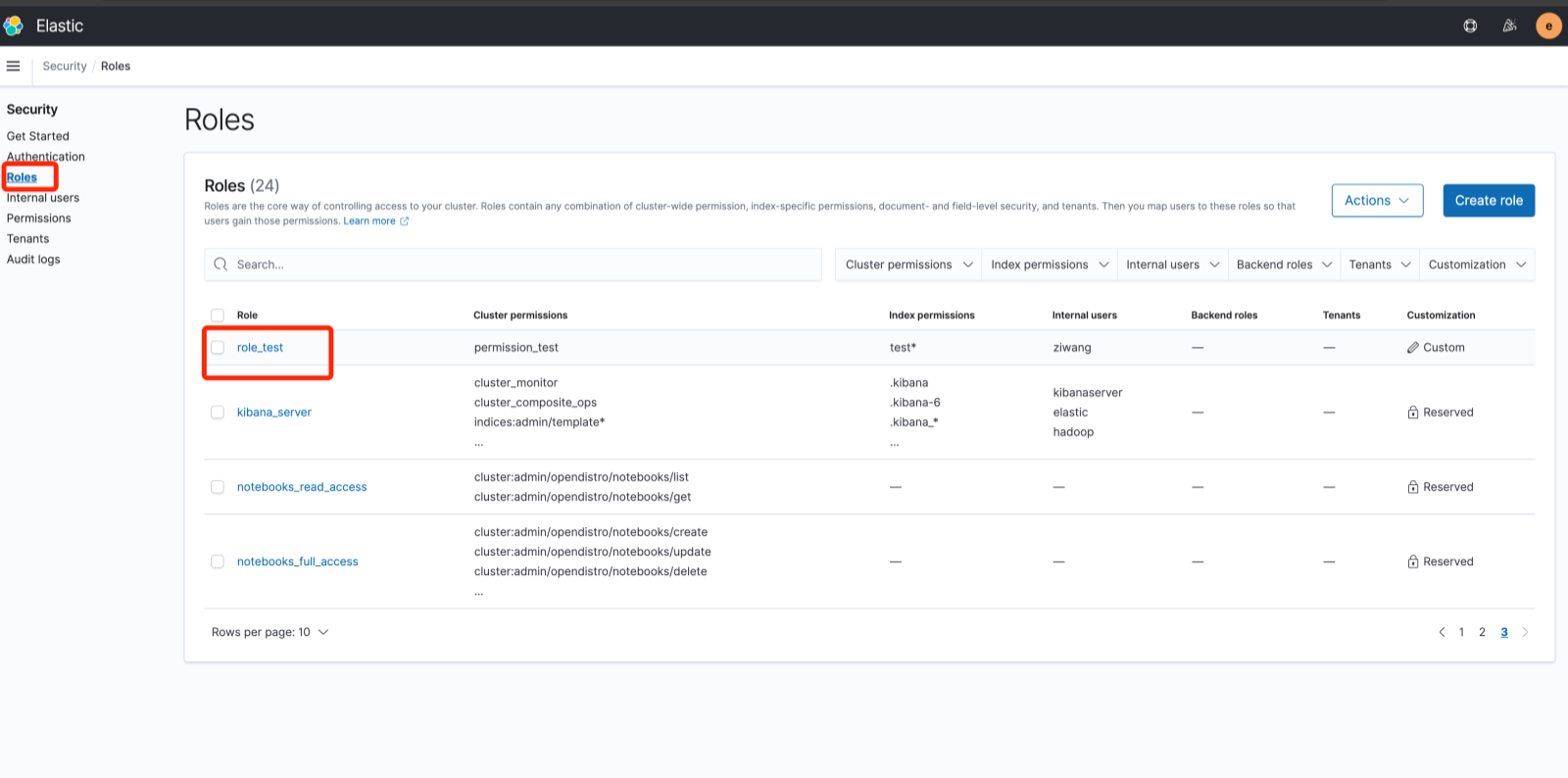Click the search magnifier icon
This screenshot has height=778, width=1568.
(x=220, y=265)
